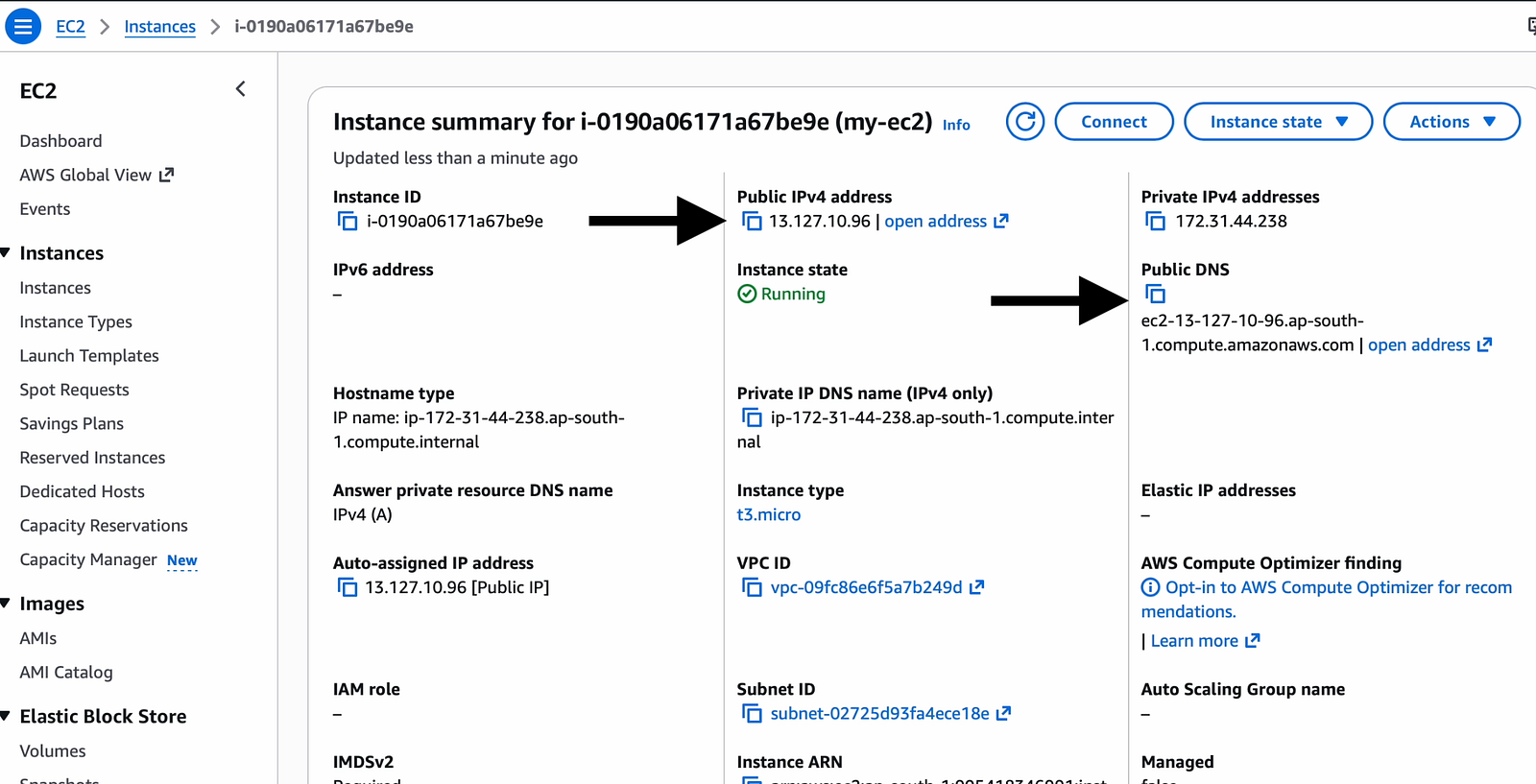Go to EC2 Dashboard

click(60, 141)
